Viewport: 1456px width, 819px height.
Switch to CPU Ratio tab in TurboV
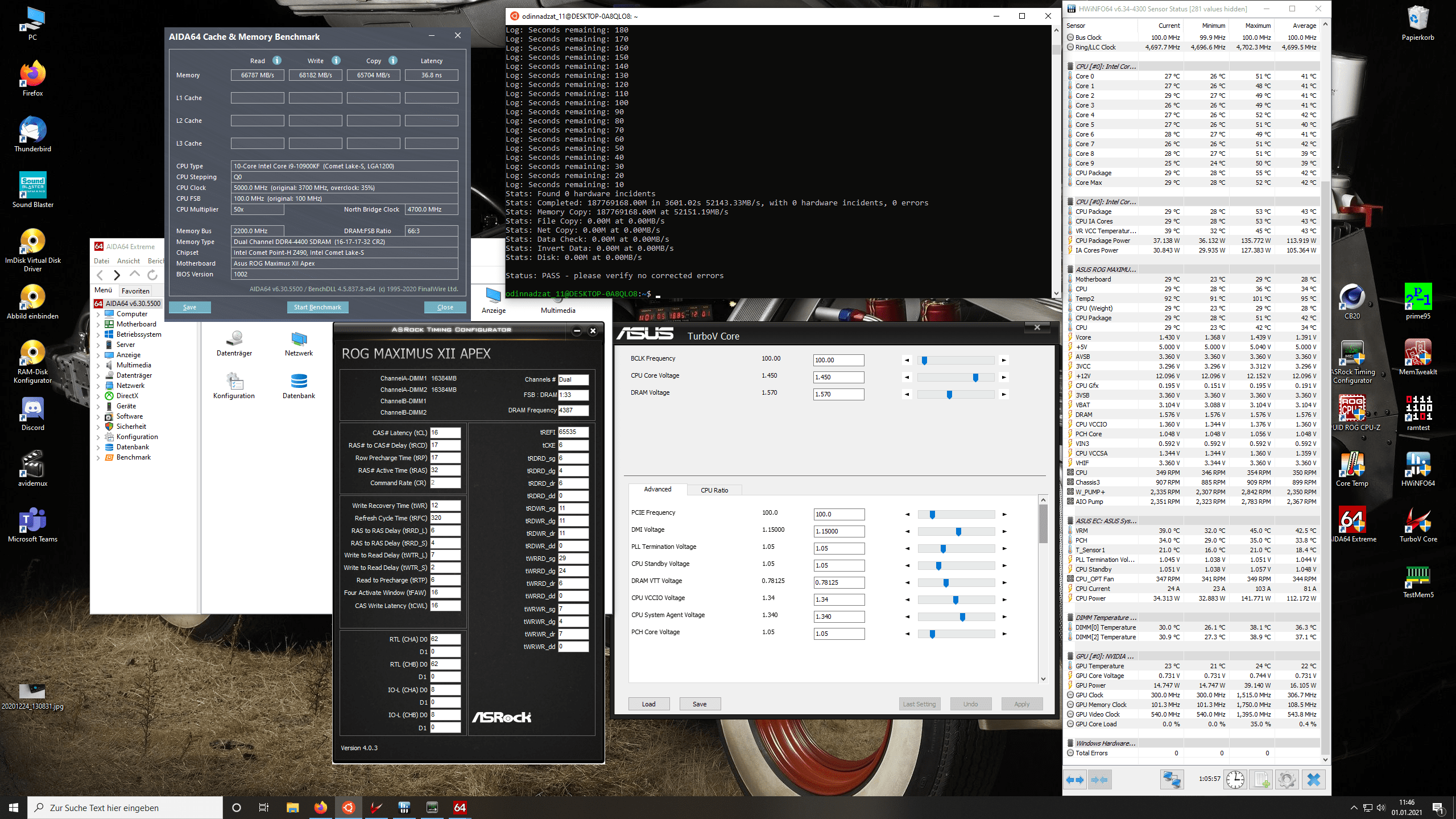[x=714, y=490]
